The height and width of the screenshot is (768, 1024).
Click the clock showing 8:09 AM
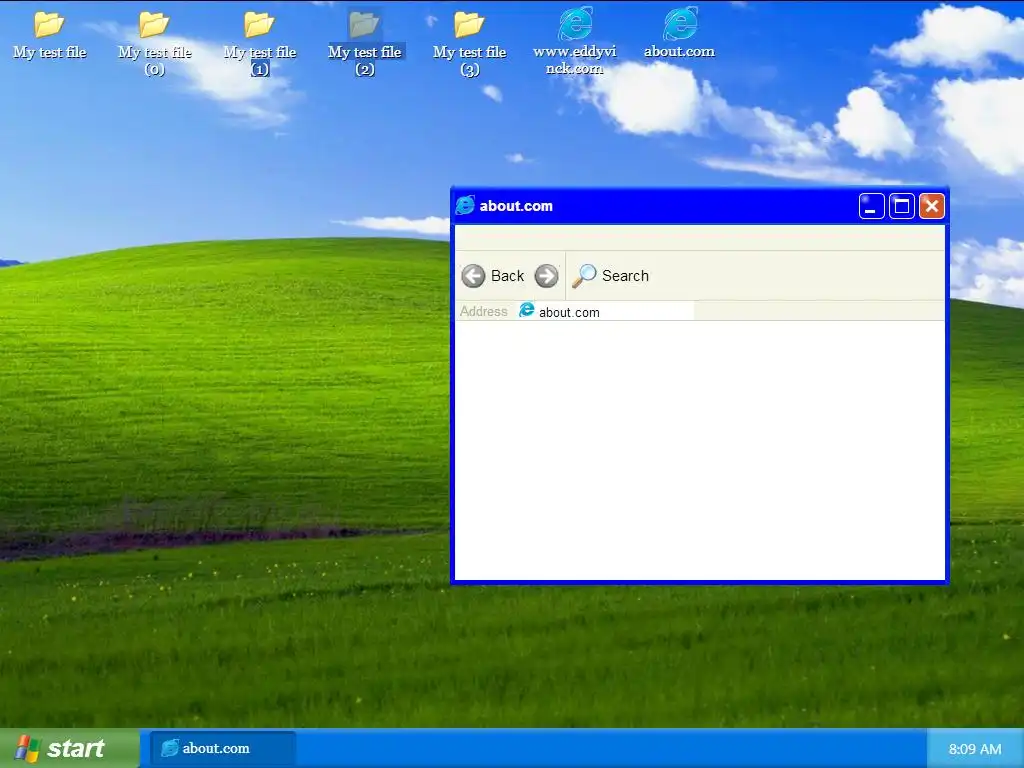coord(975,749)
